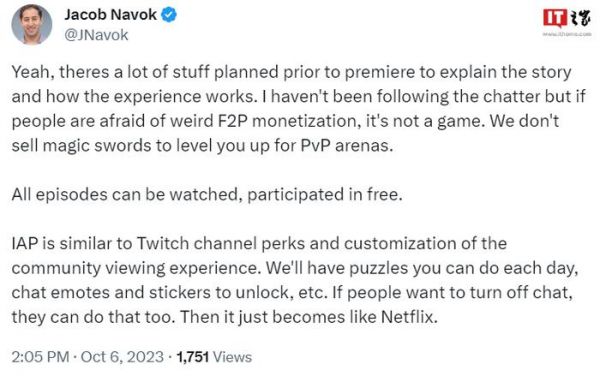Viewport: 600px width, 376px height.
Task: Click the word Netflix in tweet
Action: point(409,317)
